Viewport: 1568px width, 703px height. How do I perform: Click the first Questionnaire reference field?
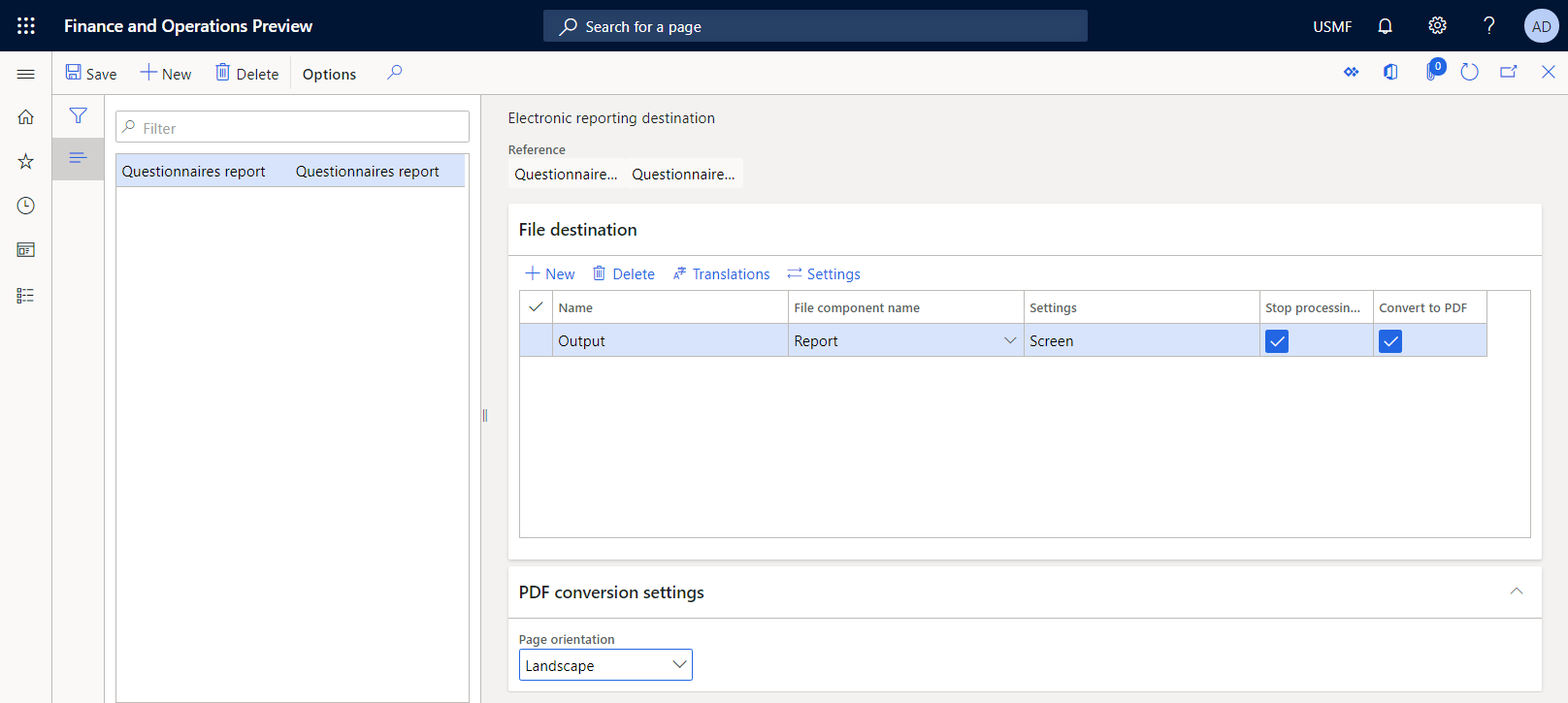coord(566,174)
